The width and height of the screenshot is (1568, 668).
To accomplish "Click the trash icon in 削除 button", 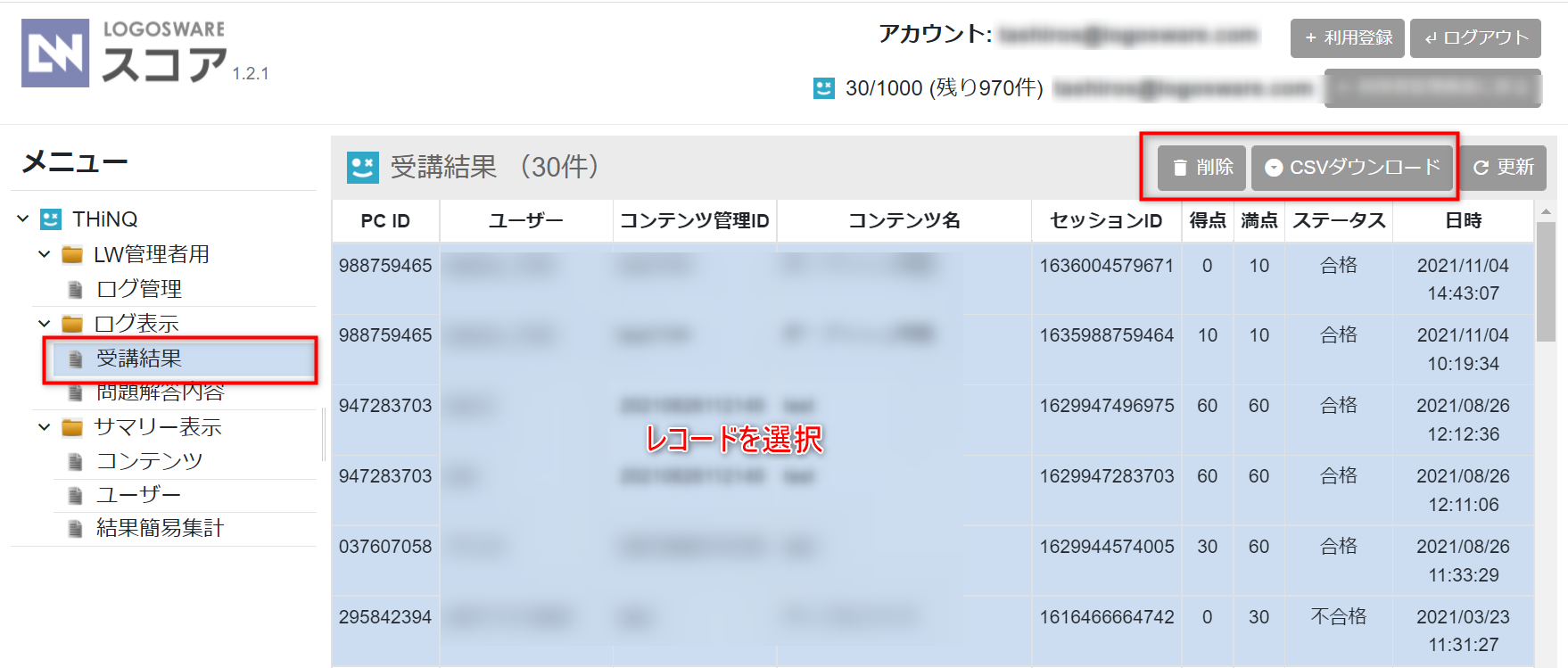I will click(1180, 168).
